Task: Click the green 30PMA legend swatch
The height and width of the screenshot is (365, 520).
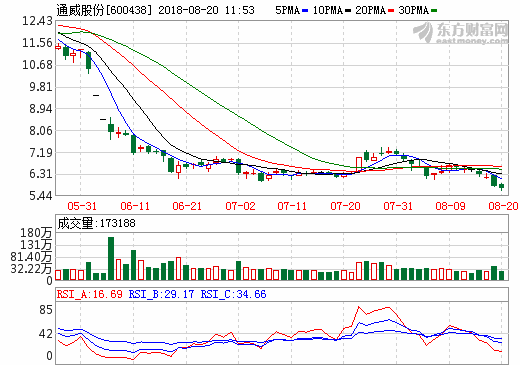Action: [x=434, y=11]
